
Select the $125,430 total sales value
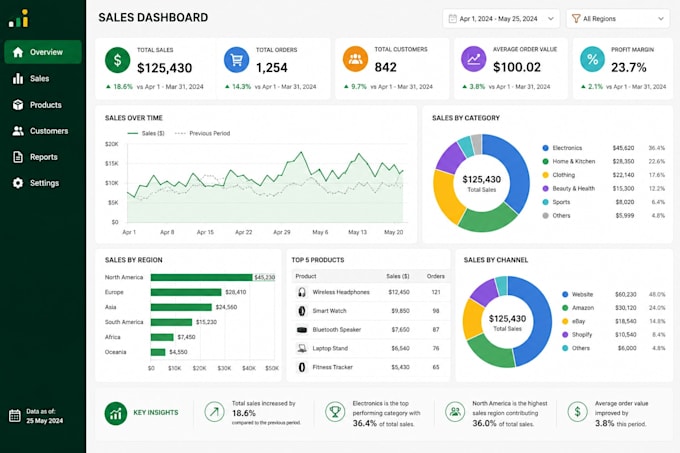pyautogui.click(x=164, y=68)
